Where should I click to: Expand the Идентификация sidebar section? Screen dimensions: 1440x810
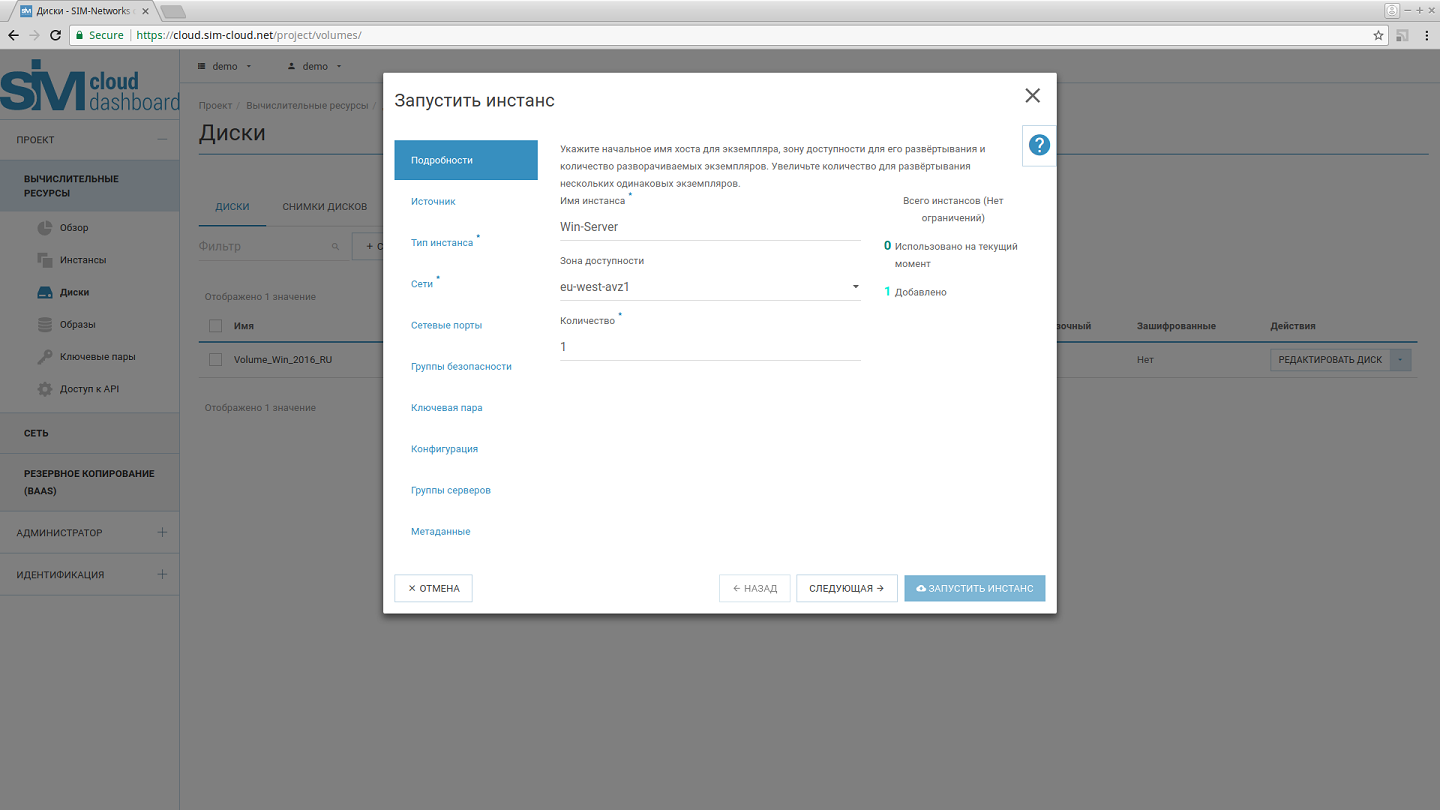click(x=162, y=575)
